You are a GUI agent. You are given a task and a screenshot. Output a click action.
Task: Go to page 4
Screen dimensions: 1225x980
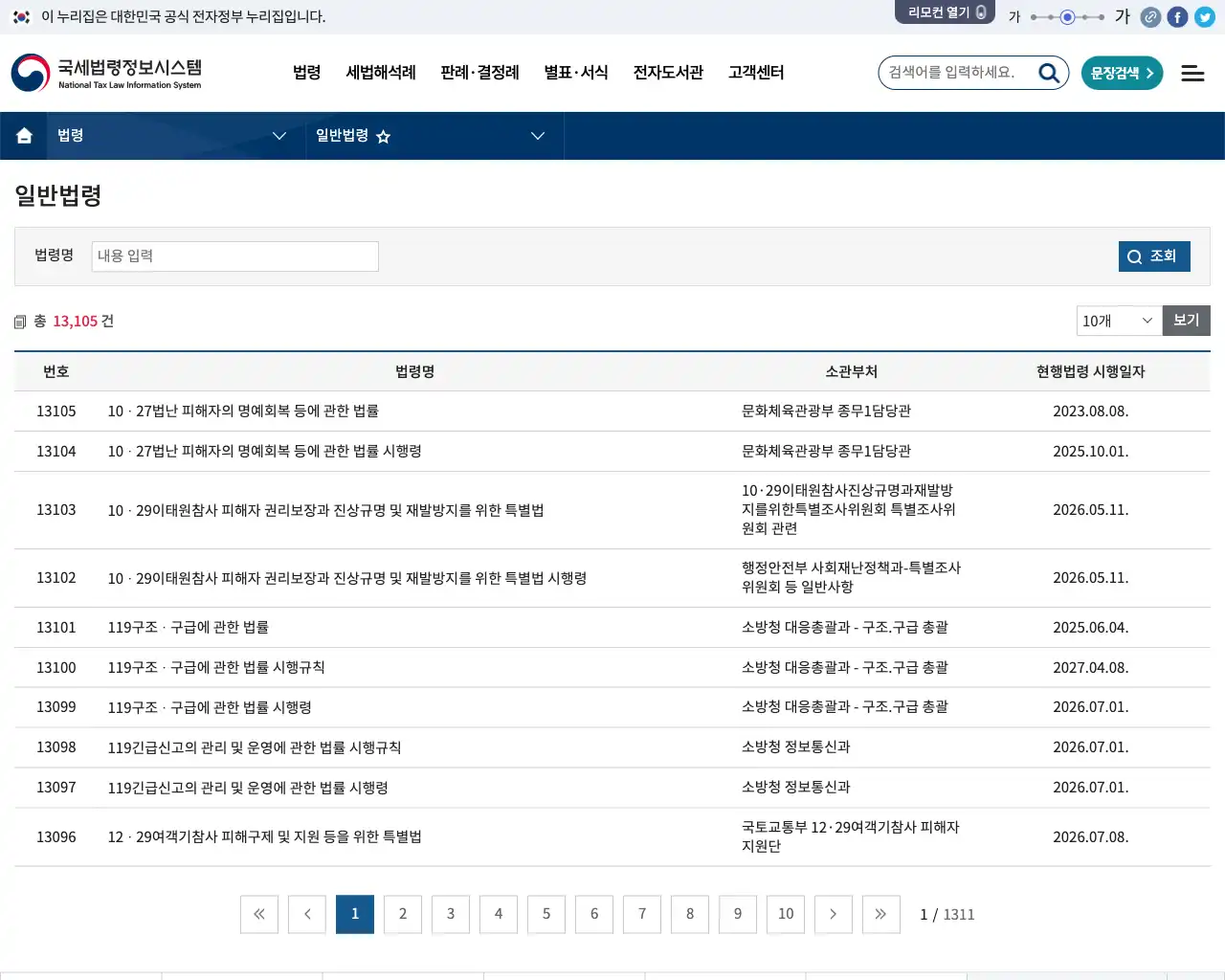pos(499,914)
